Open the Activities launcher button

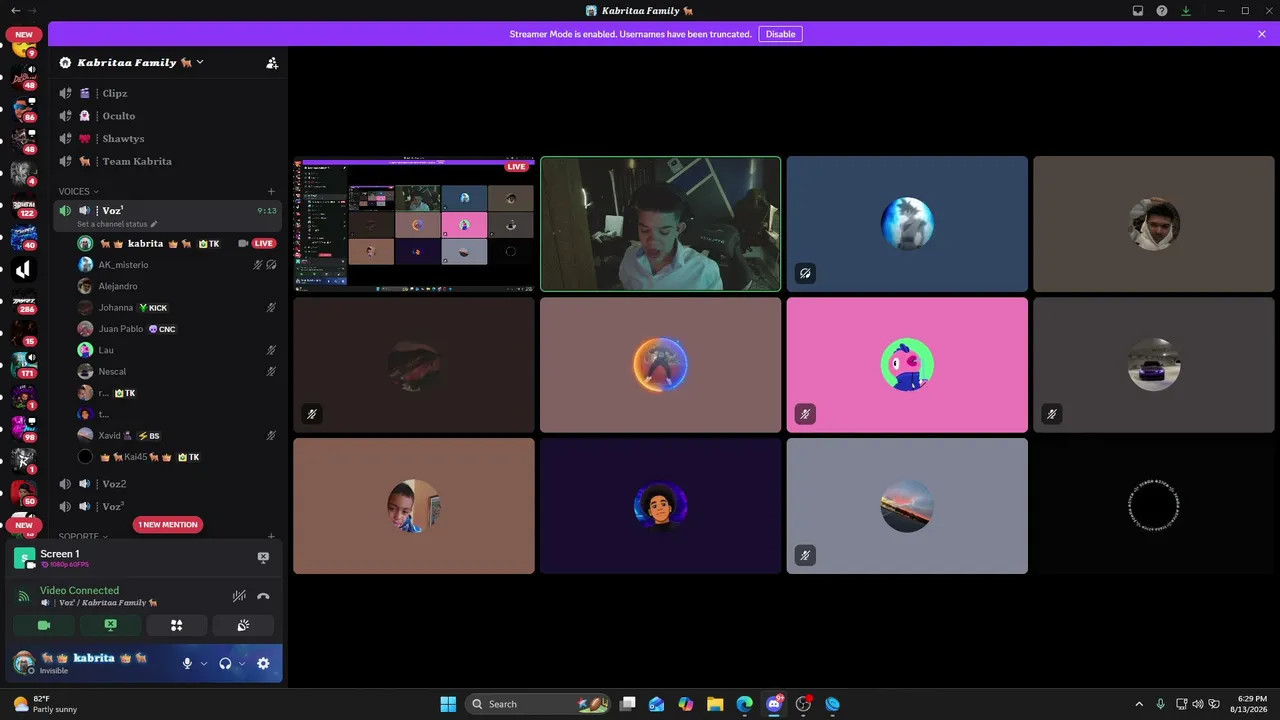click(177, 625)
